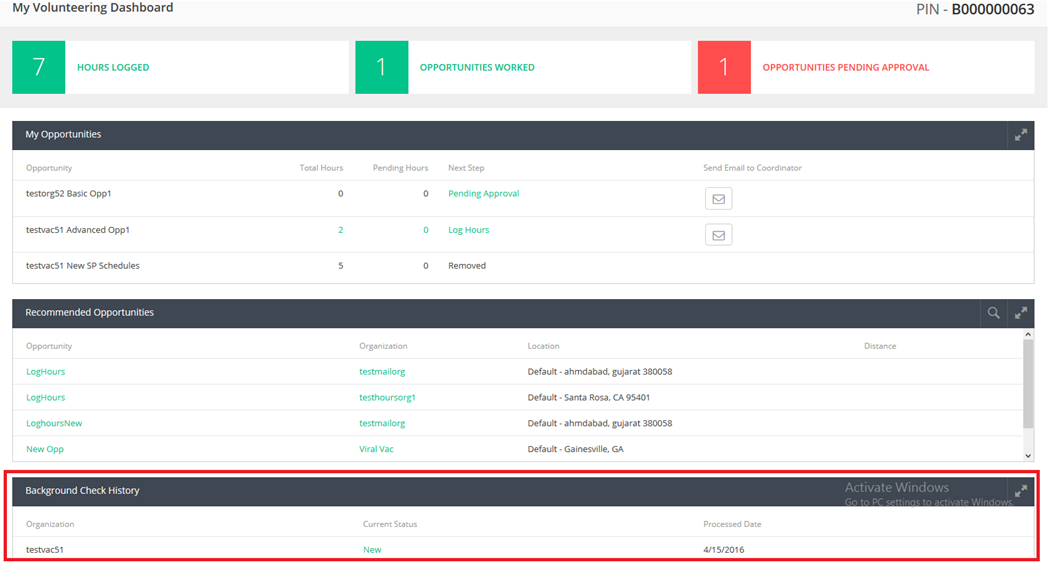Search recommended opportunities with magnifier icon
This screenshot has height=563, width=1048.
pyautogui.click(x=994, y=313)
